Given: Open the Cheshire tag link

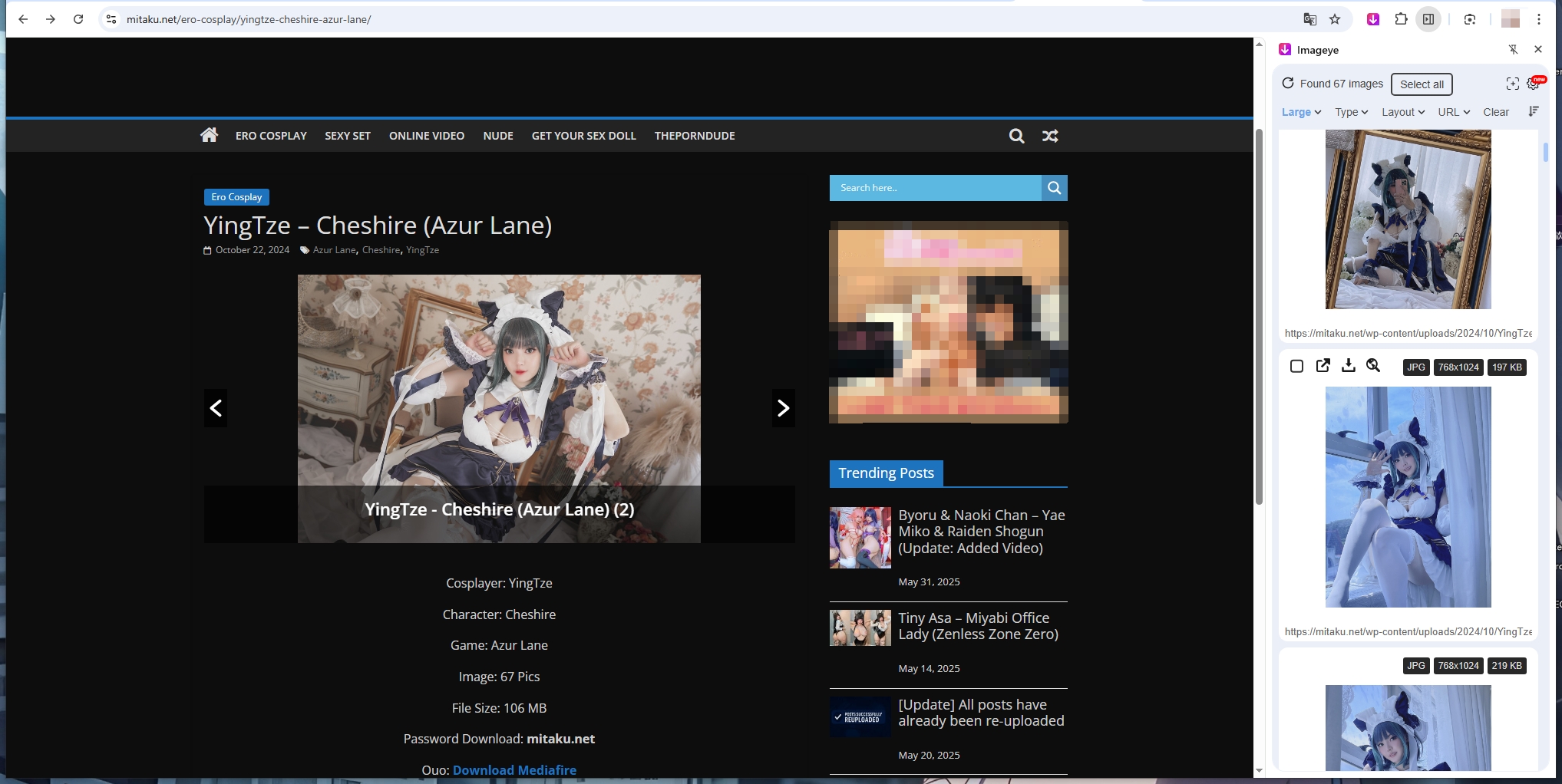Looking at the screenshot, I should click(381, 250).
